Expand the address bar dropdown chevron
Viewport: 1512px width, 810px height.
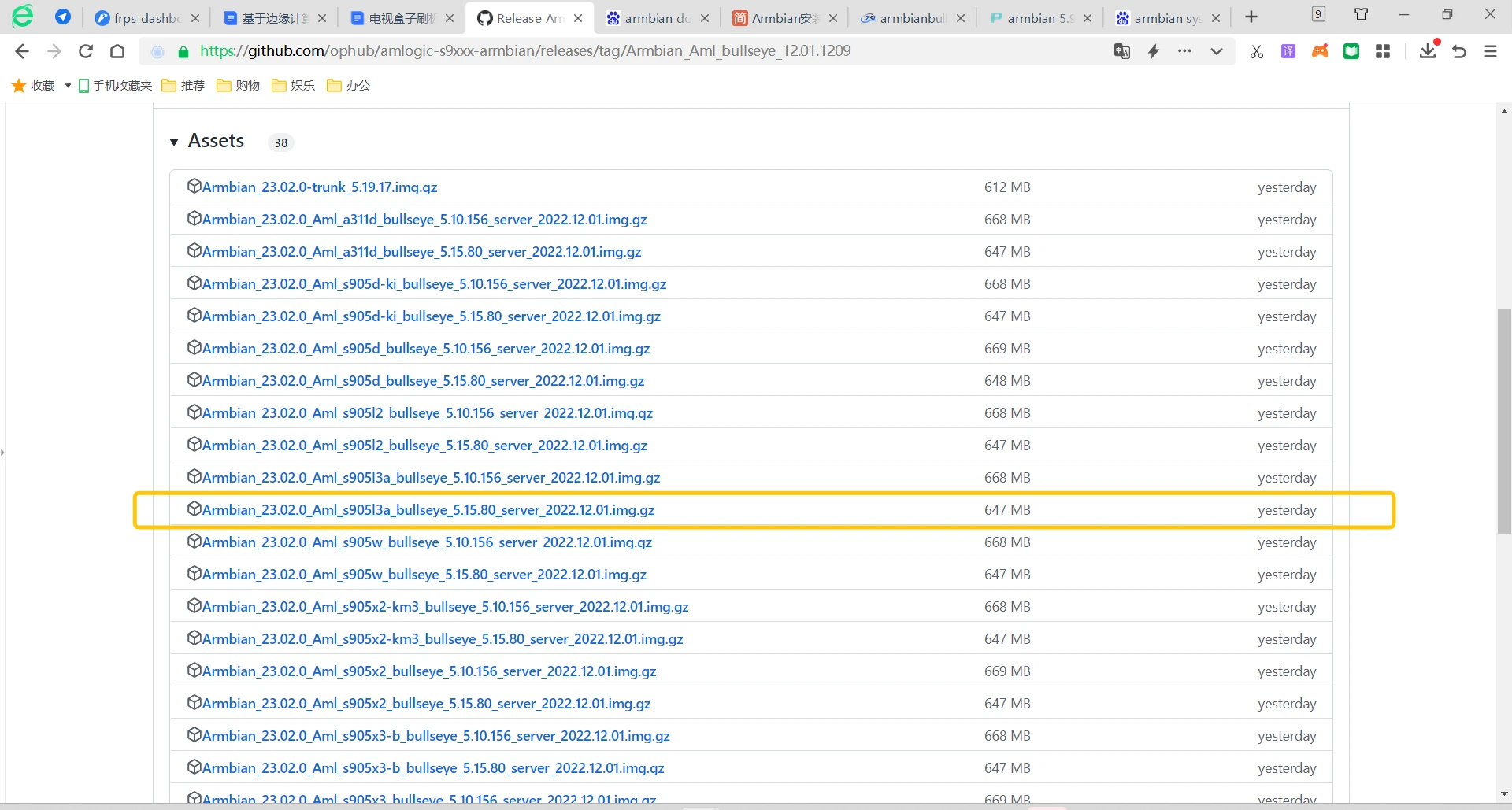1217,51
